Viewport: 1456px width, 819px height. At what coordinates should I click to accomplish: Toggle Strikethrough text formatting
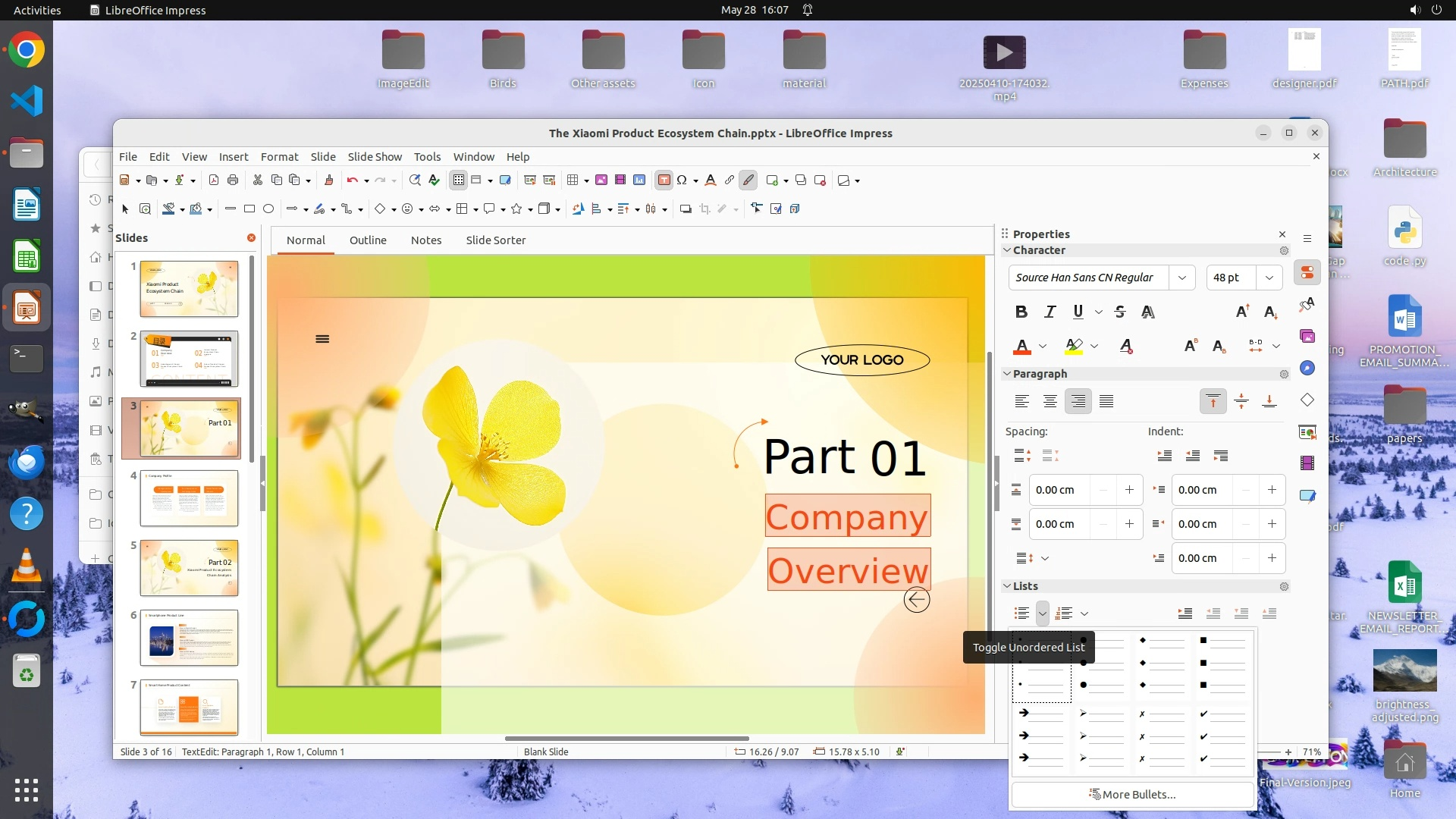coord(1120,312)
